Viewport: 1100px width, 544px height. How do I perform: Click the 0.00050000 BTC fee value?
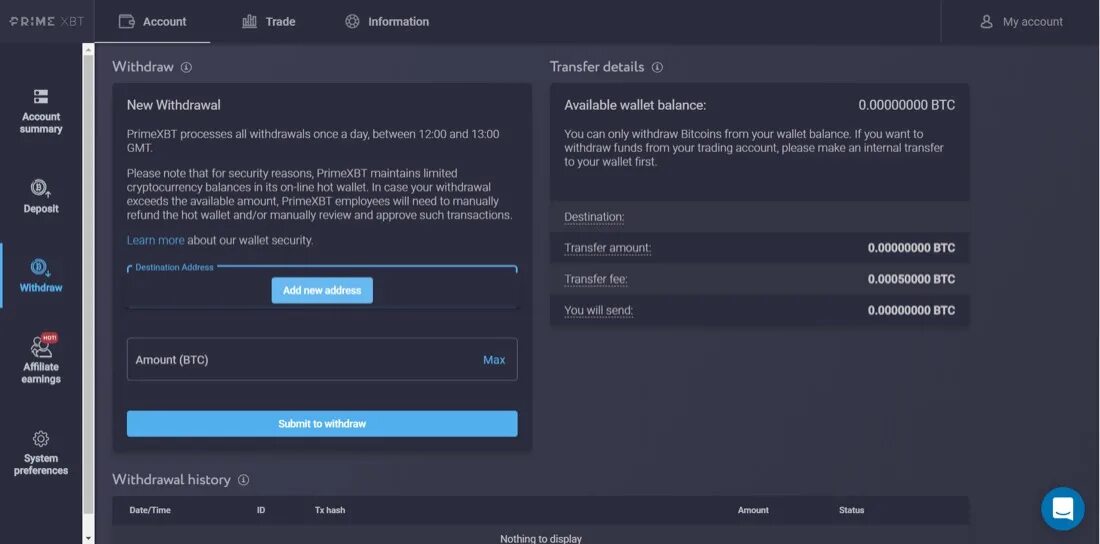click(x=911, y=279)
